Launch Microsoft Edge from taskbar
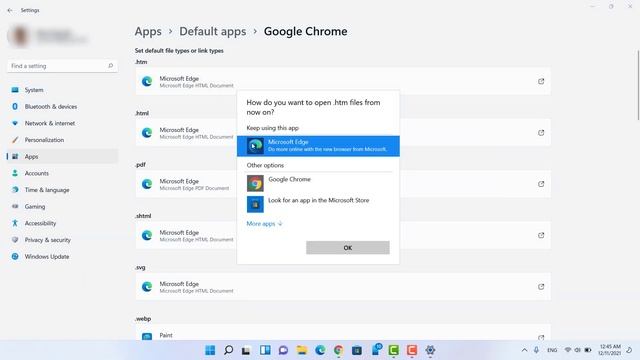Viewport: 640px width, 360px height. click(x=320, y=350)
